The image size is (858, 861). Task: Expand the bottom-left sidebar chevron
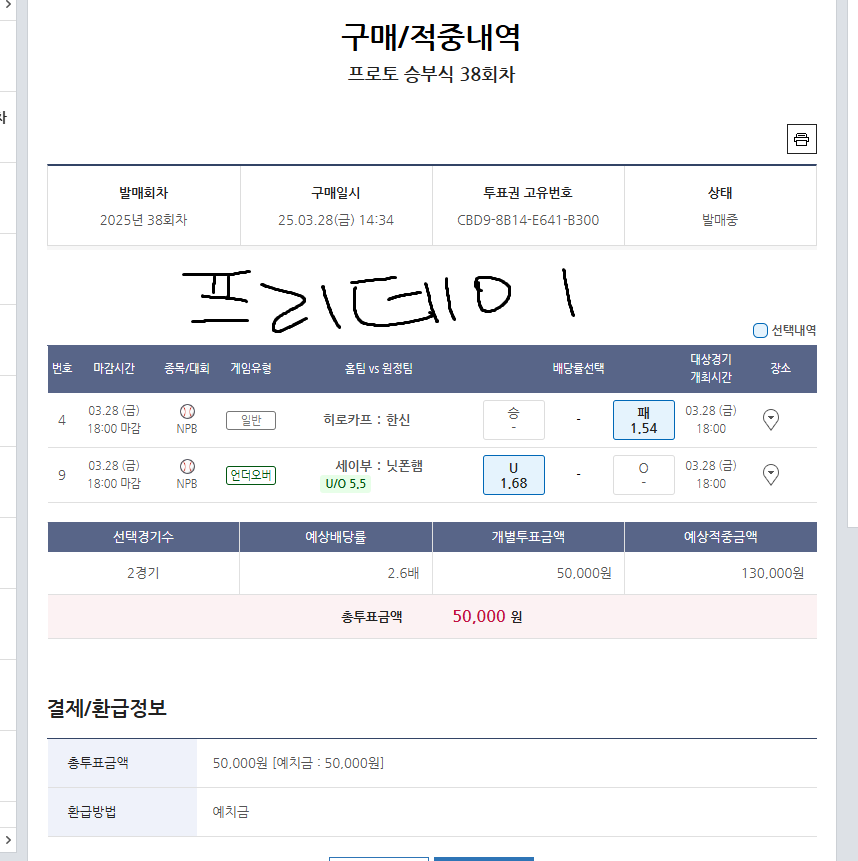click(x=8, y=840)
